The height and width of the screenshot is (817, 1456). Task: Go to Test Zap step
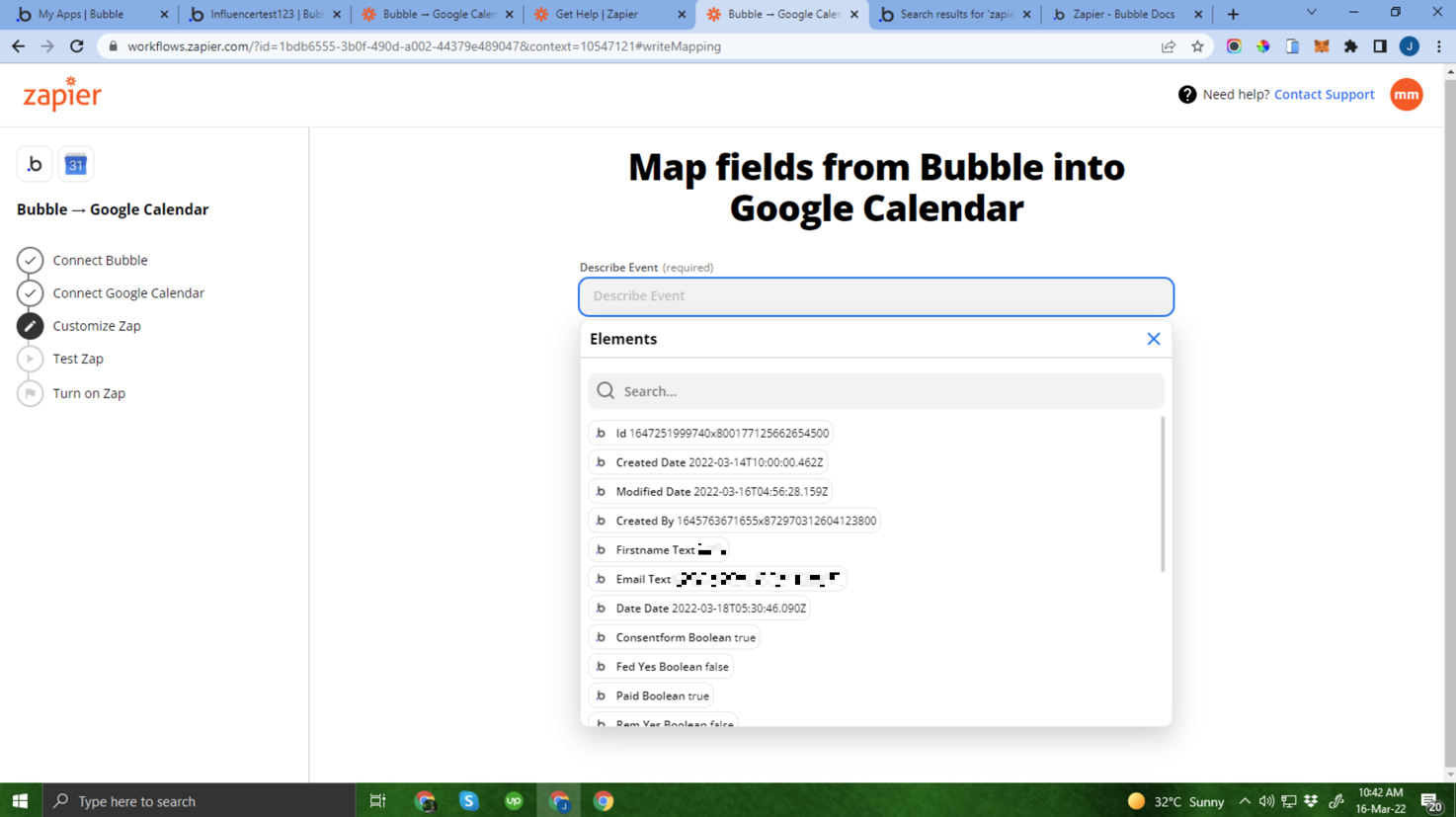(x=78, y=359)
